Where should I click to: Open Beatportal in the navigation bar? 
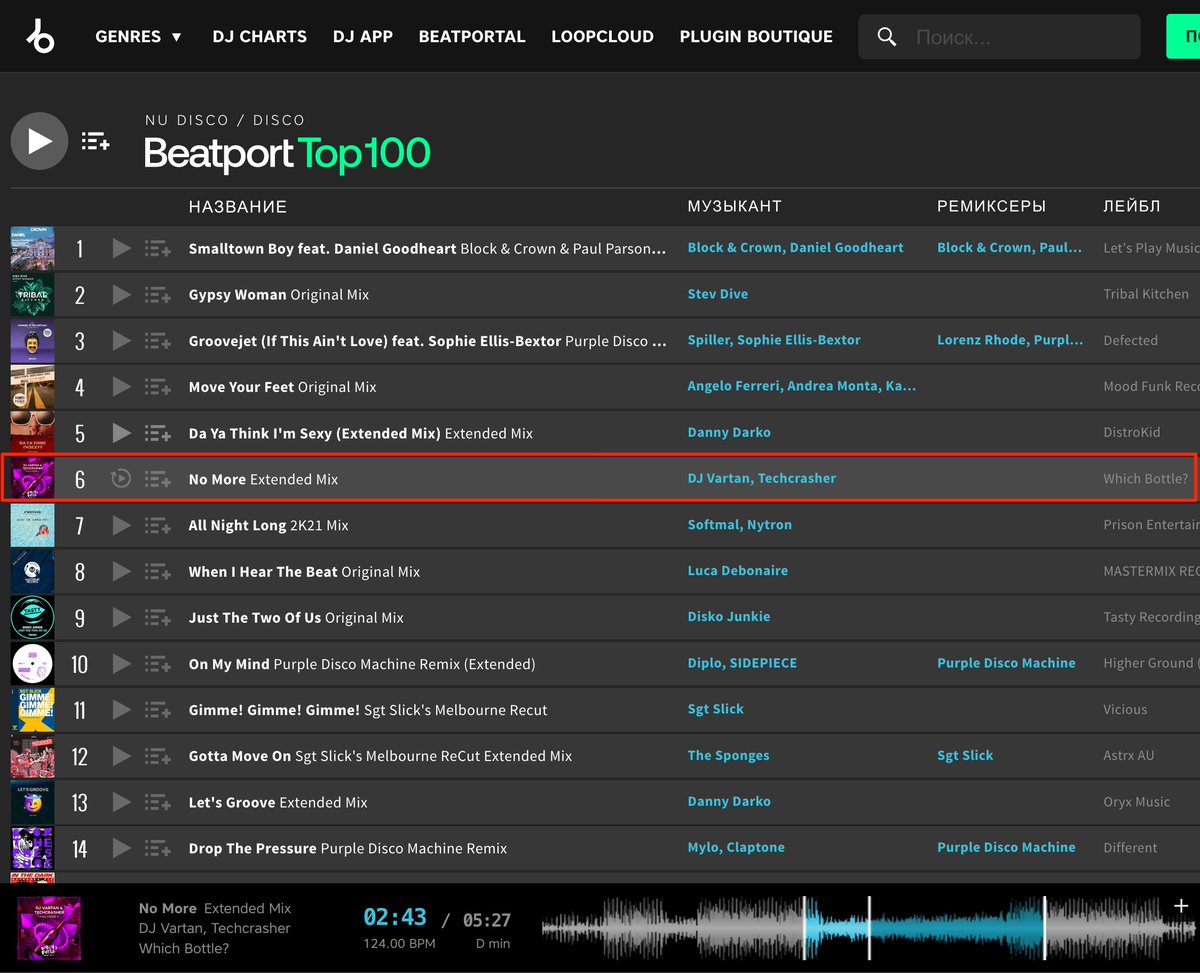coord(472,36)
